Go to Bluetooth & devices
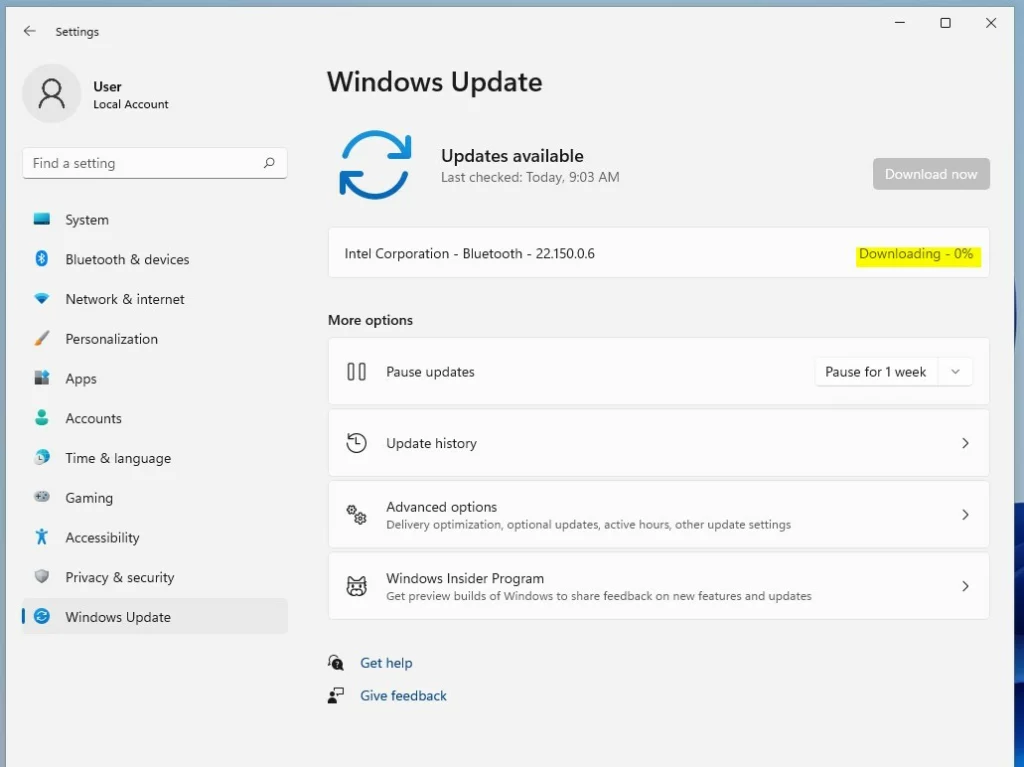The image size is (1024, 767). pyautogui.click(x=155, y=259)
